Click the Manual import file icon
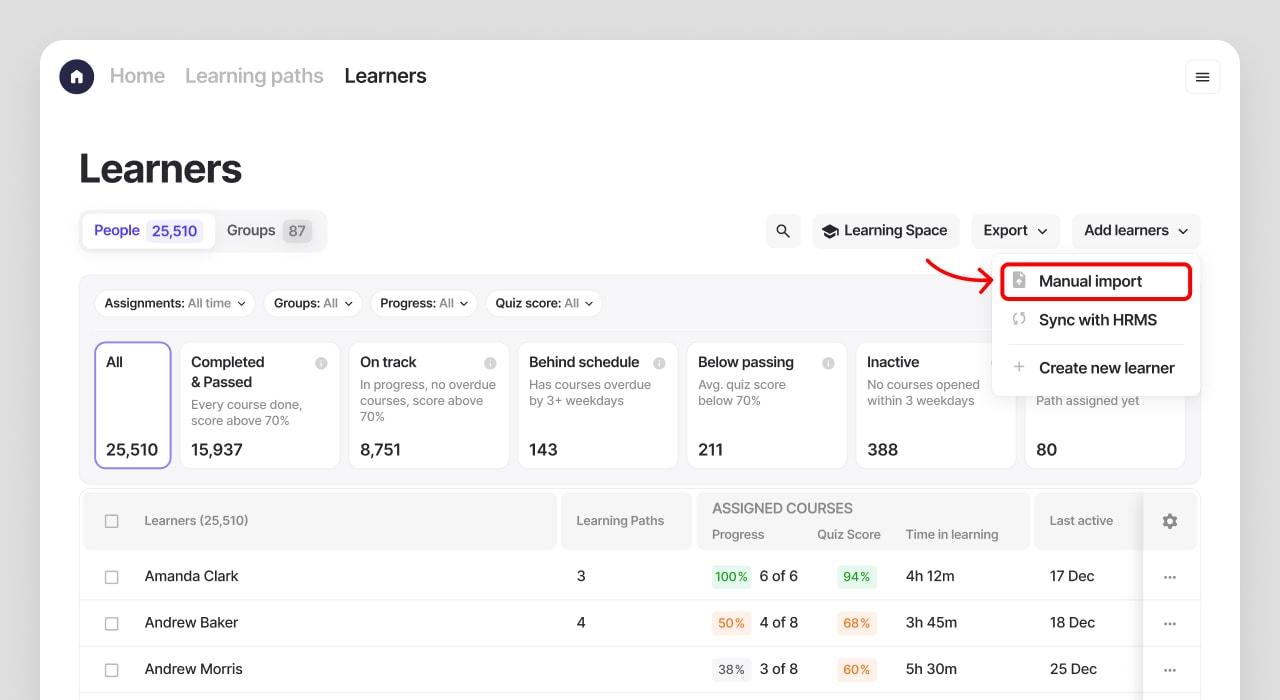This screenshot has height=700, width=1280. tap(1019, 281)
